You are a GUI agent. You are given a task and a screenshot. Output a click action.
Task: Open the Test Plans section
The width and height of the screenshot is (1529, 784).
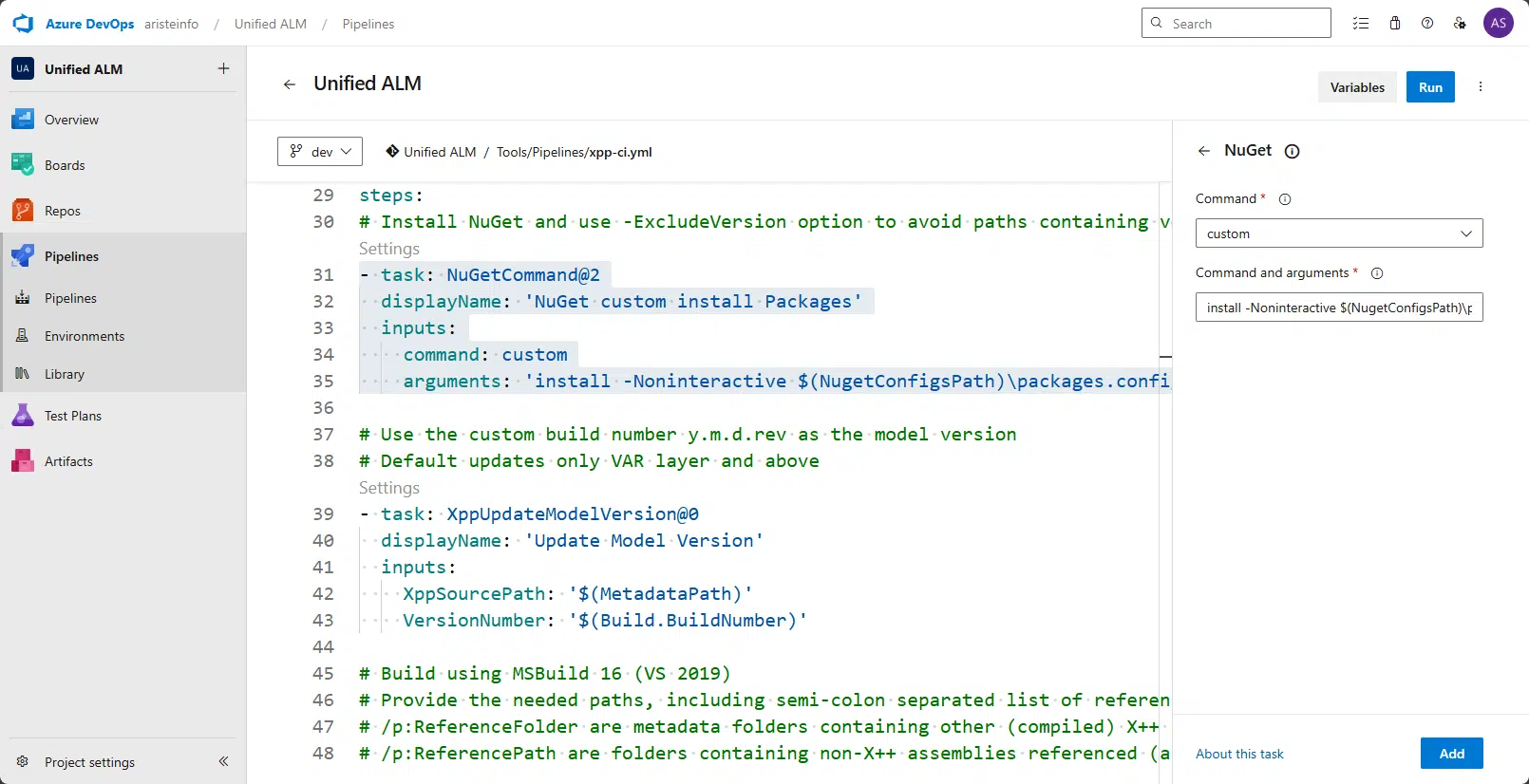73,416
